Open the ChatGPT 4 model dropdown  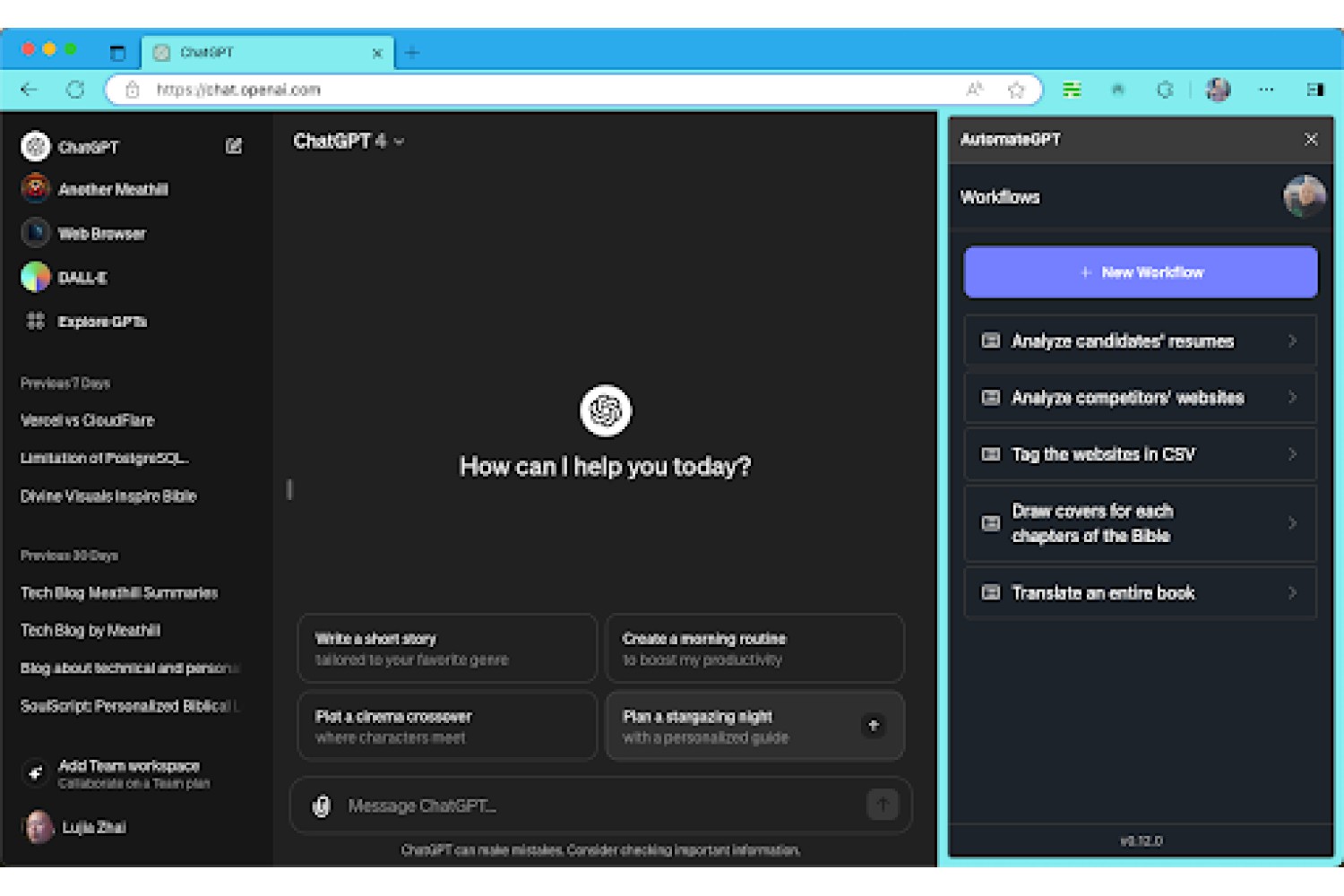tap(349, 142)
